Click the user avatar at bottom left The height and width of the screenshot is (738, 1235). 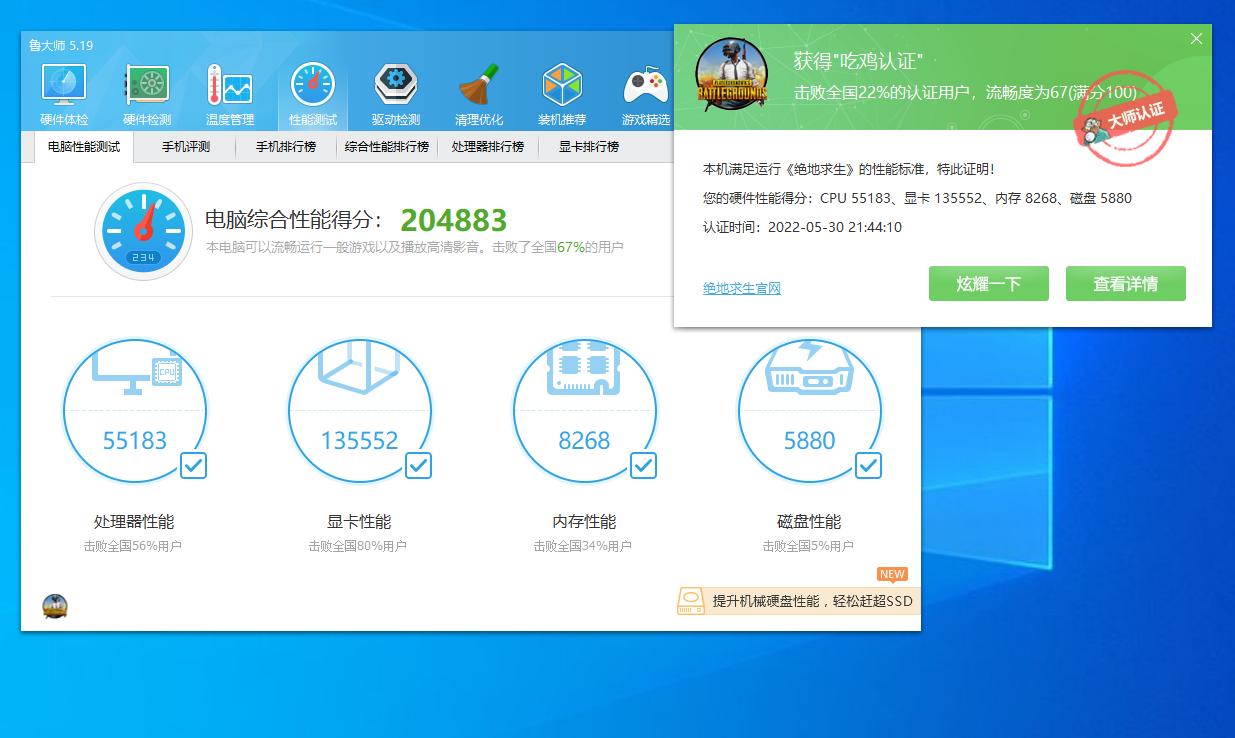(x=55, y=604)
